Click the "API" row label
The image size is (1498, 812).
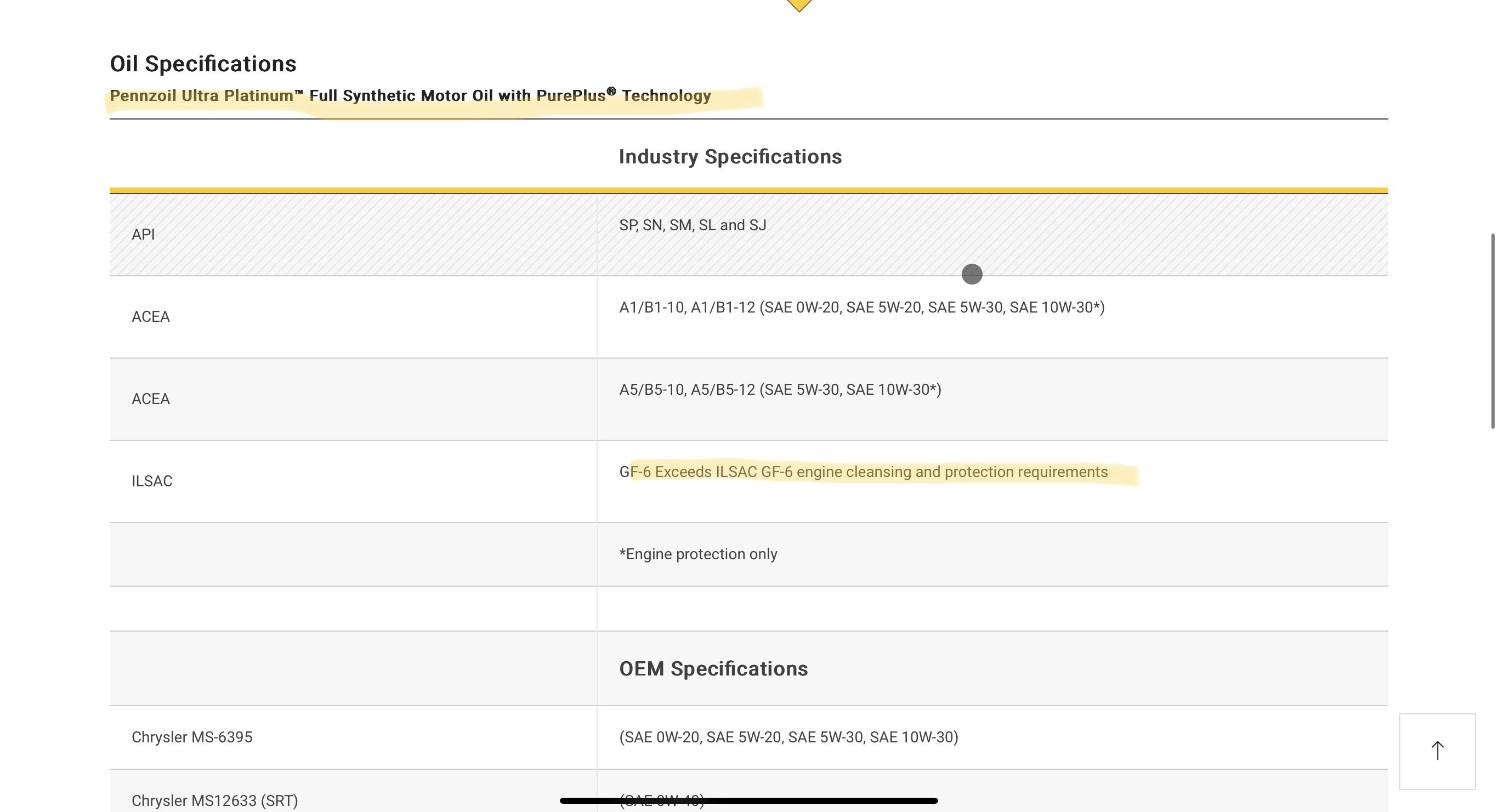point(143,235)
